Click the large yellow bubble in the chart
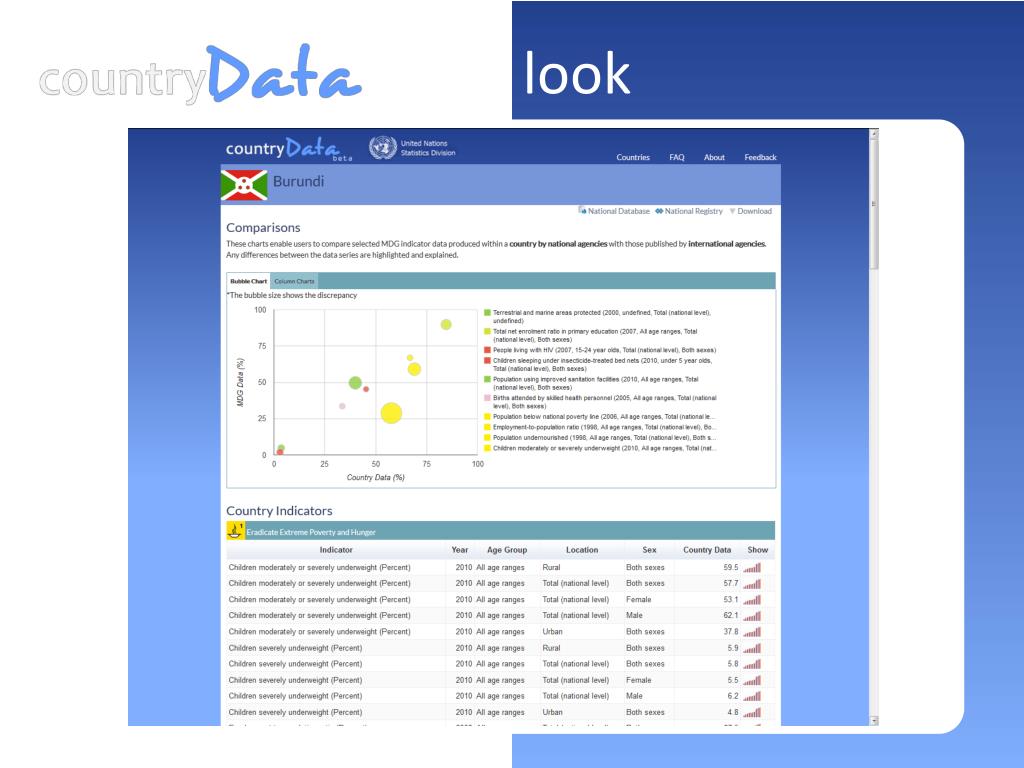Viewport: 1024px width, 768px height. pyautogui.click(x=391, y=413)
